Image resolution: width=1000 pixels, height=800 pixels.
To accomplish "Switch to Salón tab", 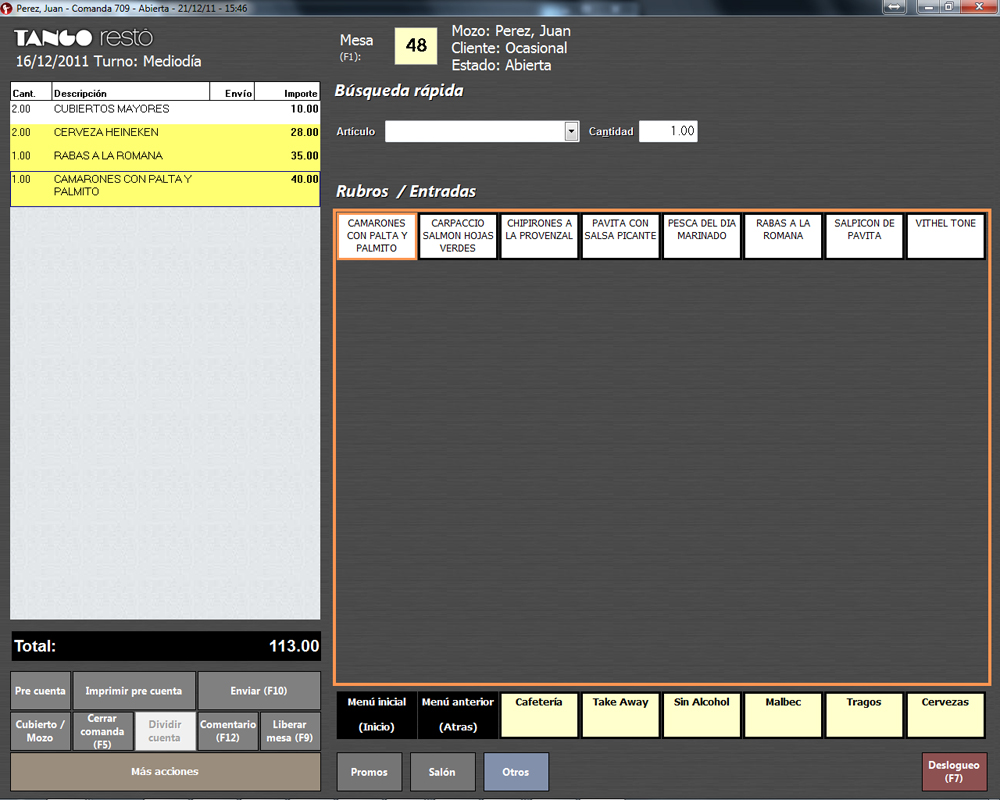I will [443, 772].
